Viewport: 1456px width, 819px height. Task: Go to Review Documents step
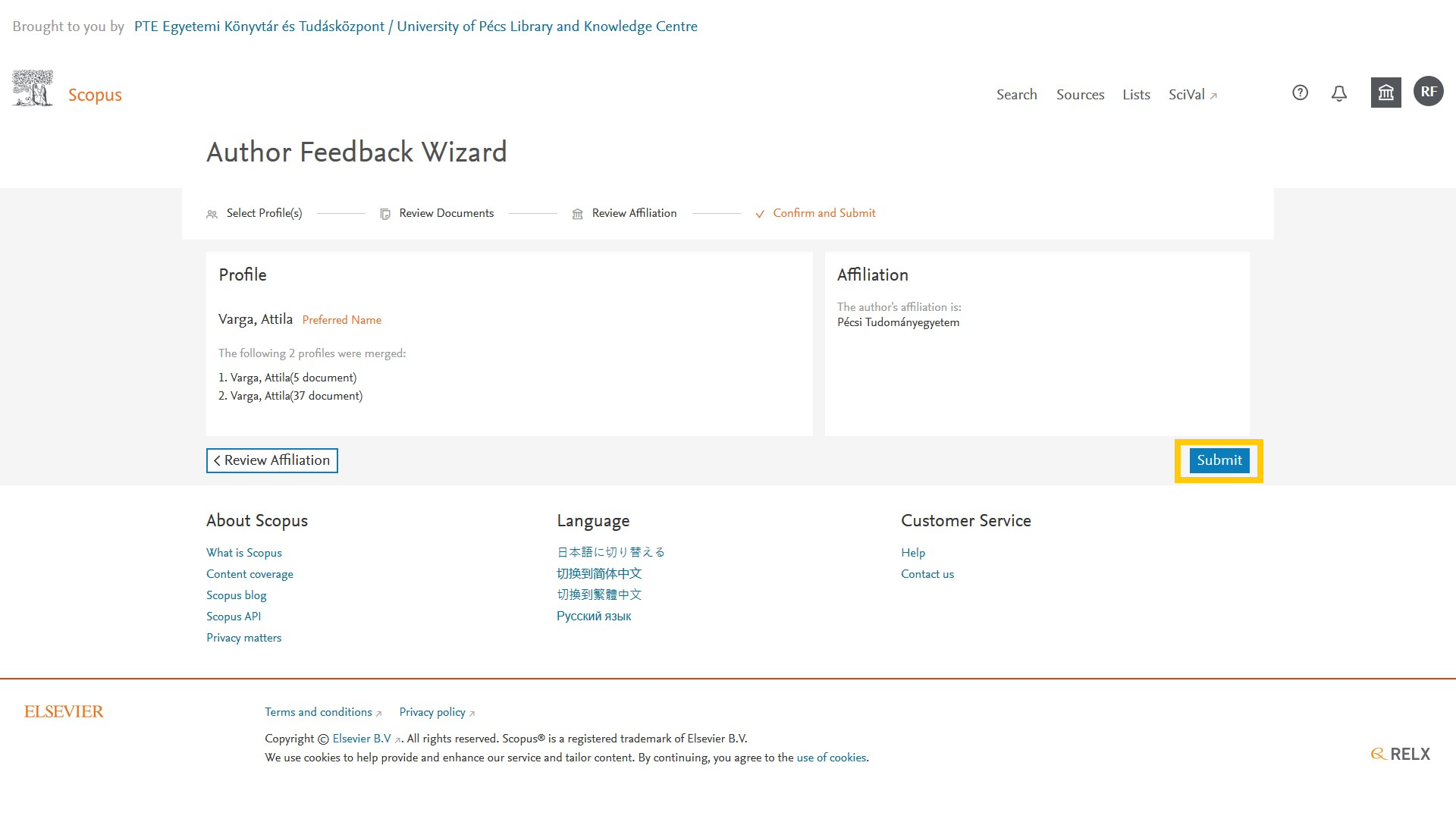click(x=447, y=213)
